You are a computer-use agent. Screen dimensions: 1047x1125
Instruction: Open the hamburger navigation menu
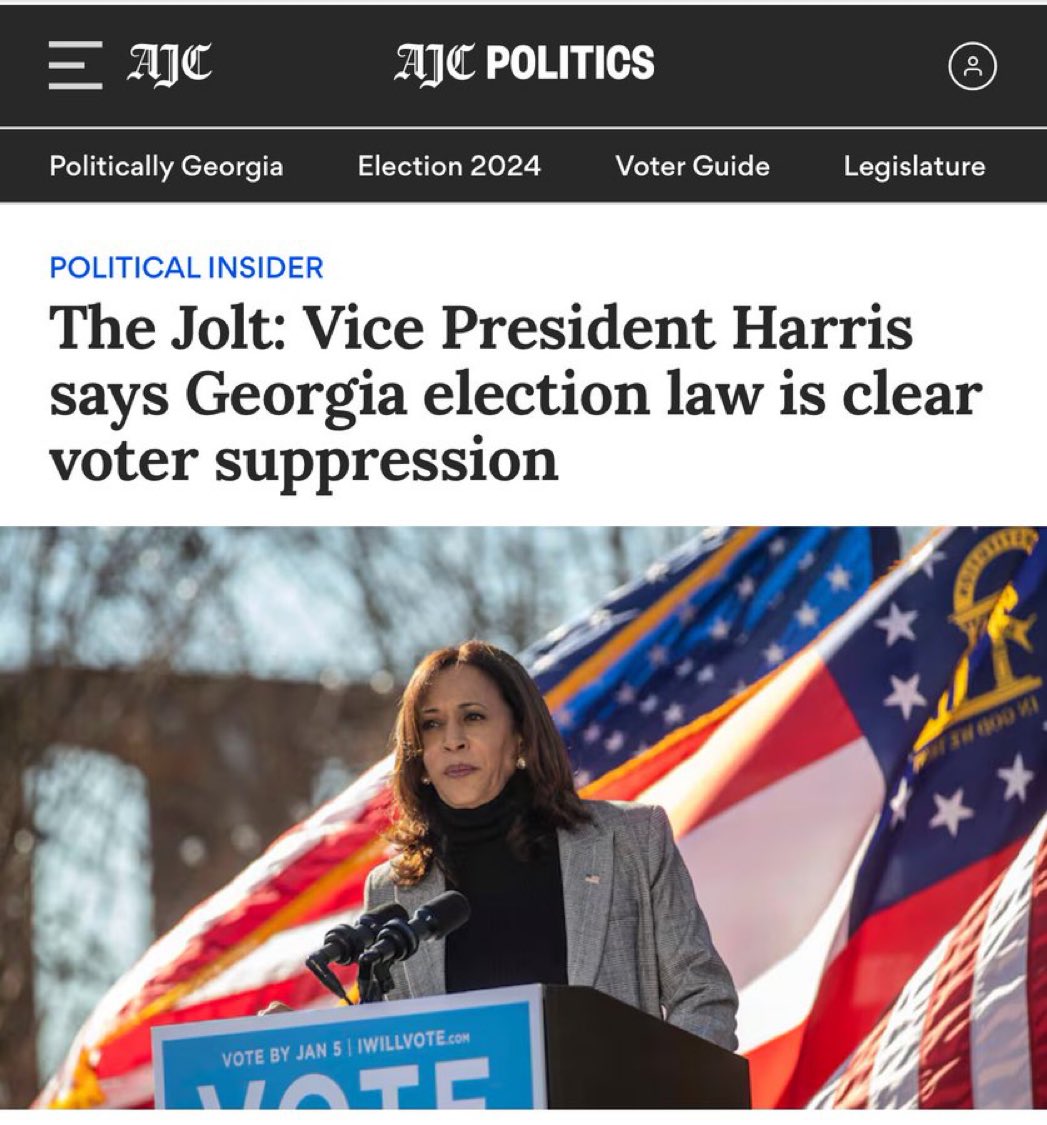[x=75, y=65]
